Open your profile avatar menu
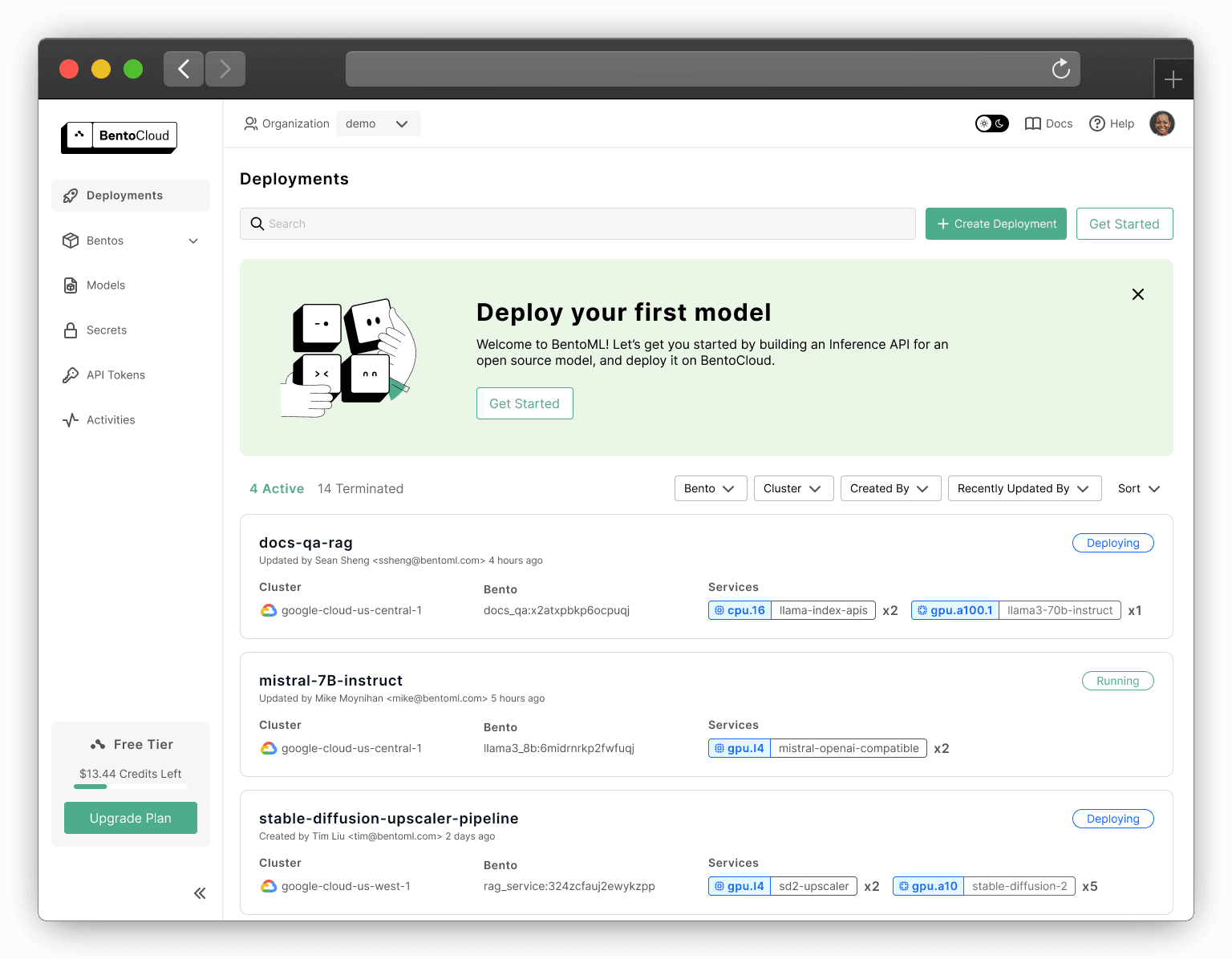Image resolution: width=1232 pixels, height=959 pixels. (1161, 123)
